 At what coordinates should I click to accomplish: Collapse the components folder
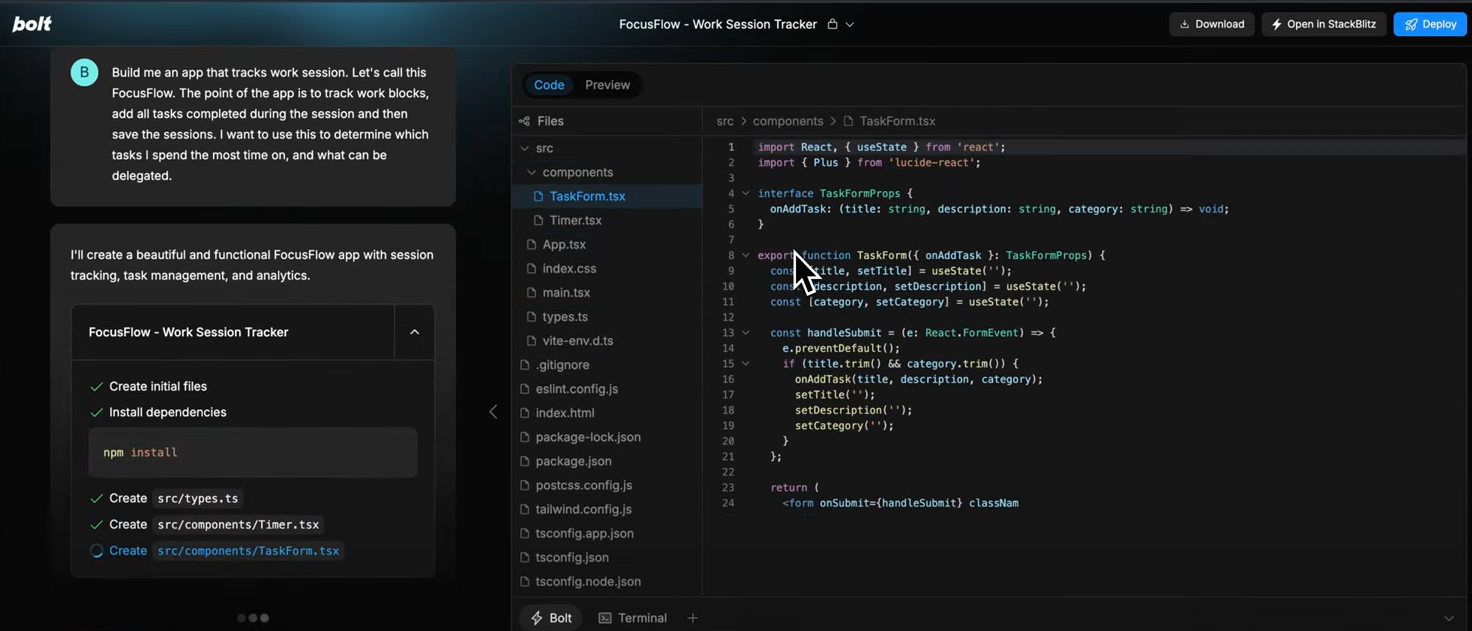click(x=532, y=172)
